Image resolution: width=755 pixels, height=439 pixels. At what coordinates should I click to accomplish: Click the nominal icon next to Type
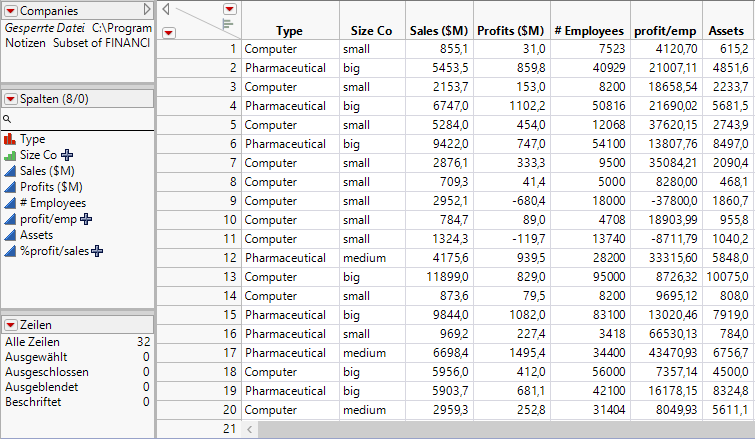[x=10, y=139]
